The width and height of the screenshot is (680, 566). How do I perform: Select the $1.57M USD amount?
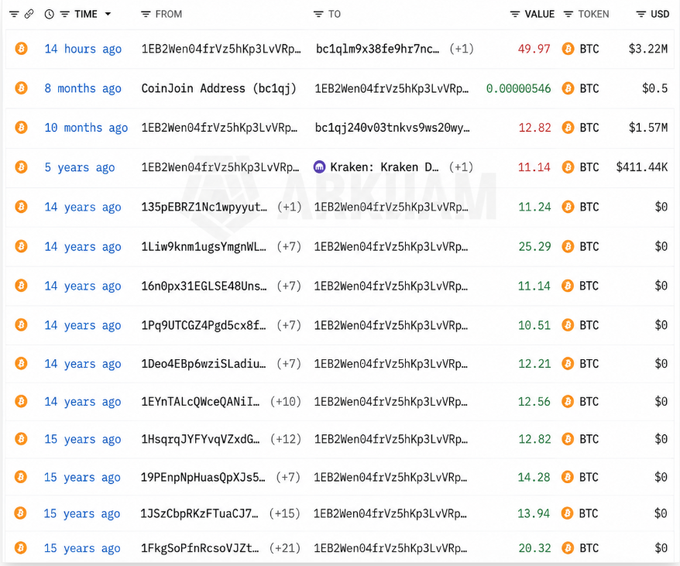click(648, 128)
